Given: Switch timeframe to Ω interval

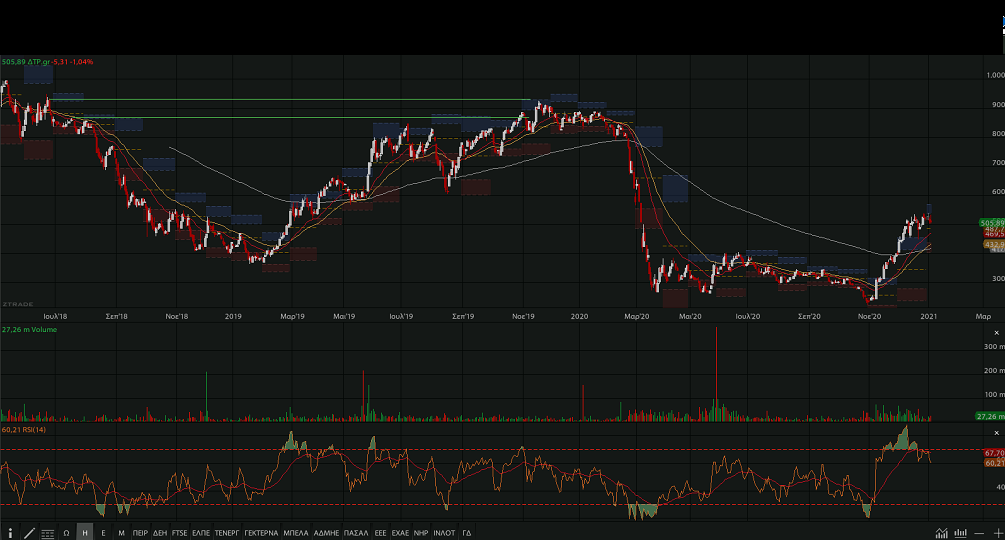Looking at the screenshot, I should (x=66, y=533).
